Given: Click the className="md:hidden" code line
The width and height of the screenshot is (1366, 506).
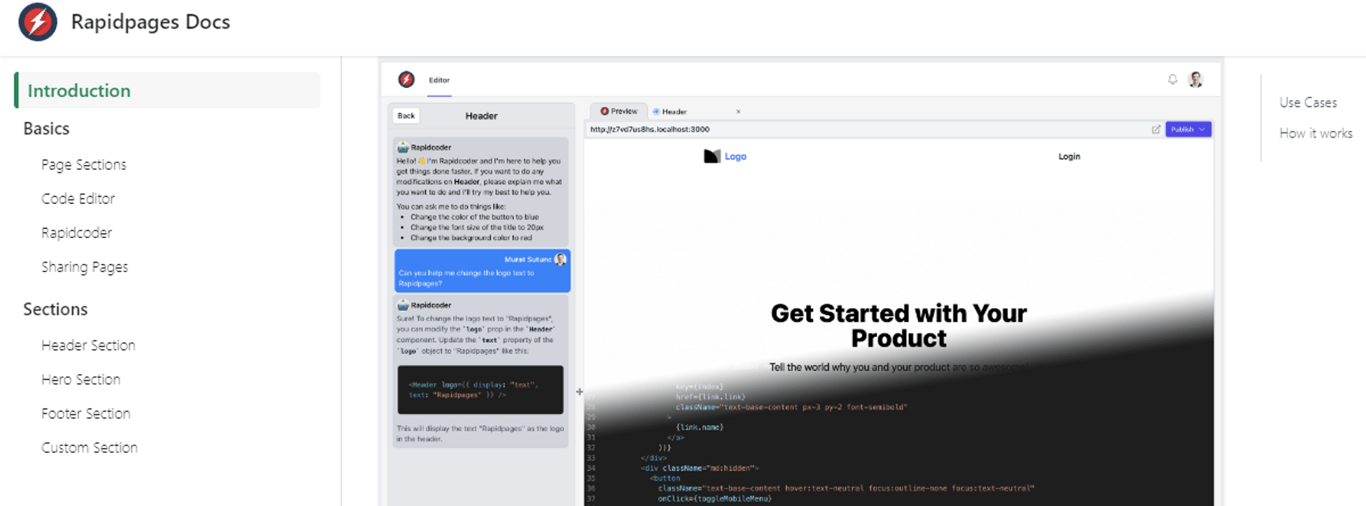Looking at the screenshot, I should 700,467.
